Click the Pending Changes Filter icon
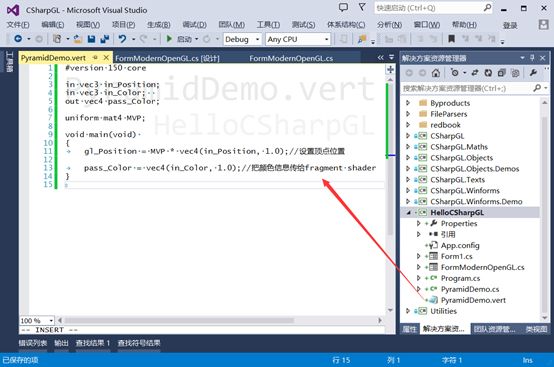Viewport: 554px width, 367px height. click(x=455, y=73)
